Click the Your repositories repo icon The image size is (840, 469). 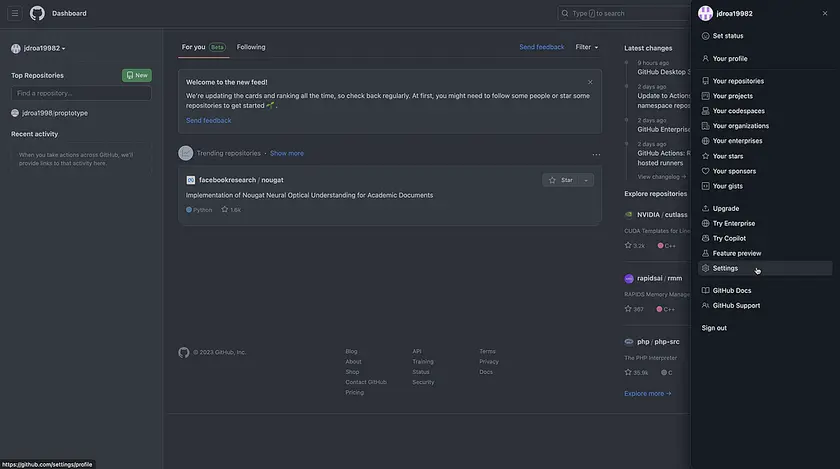705,81
